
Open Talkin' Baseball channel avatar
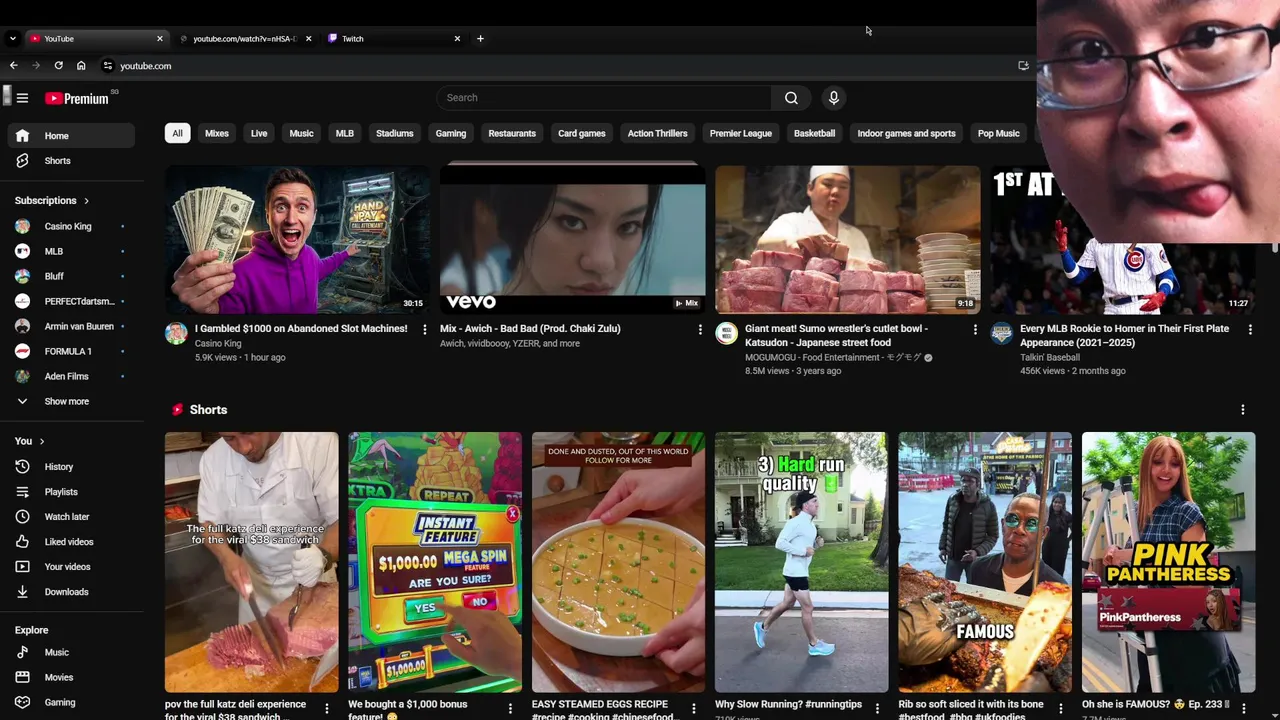click(1001, 334)
